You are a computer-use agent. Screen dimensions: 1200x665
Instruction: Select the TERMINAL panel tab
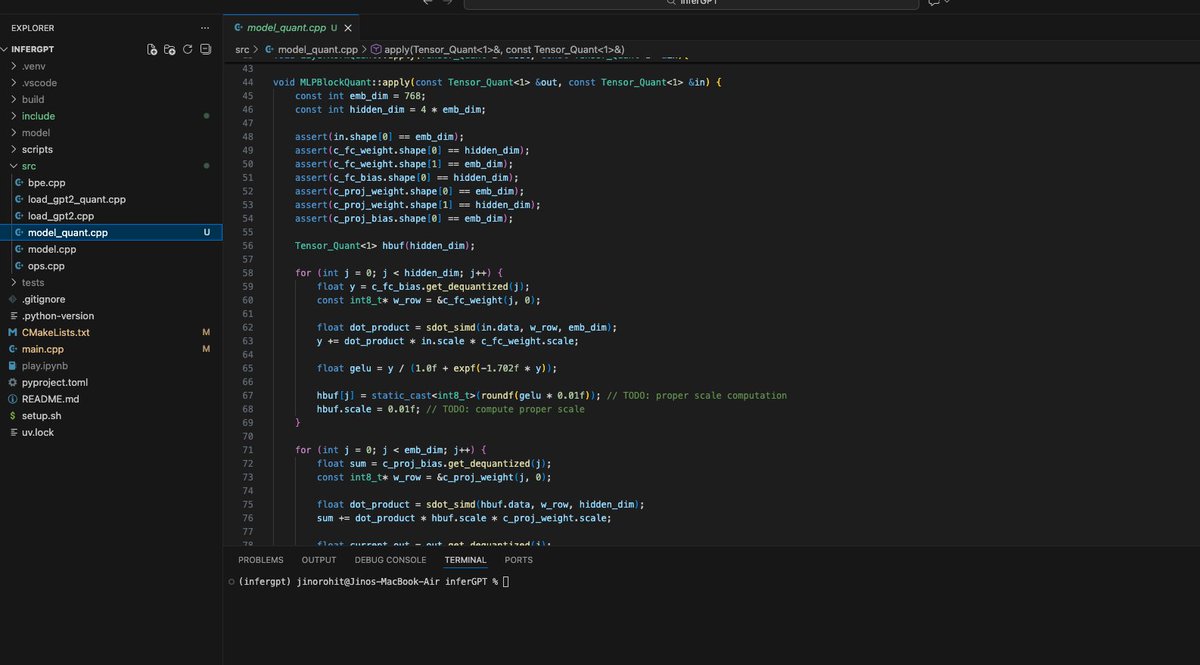[466, 560]
